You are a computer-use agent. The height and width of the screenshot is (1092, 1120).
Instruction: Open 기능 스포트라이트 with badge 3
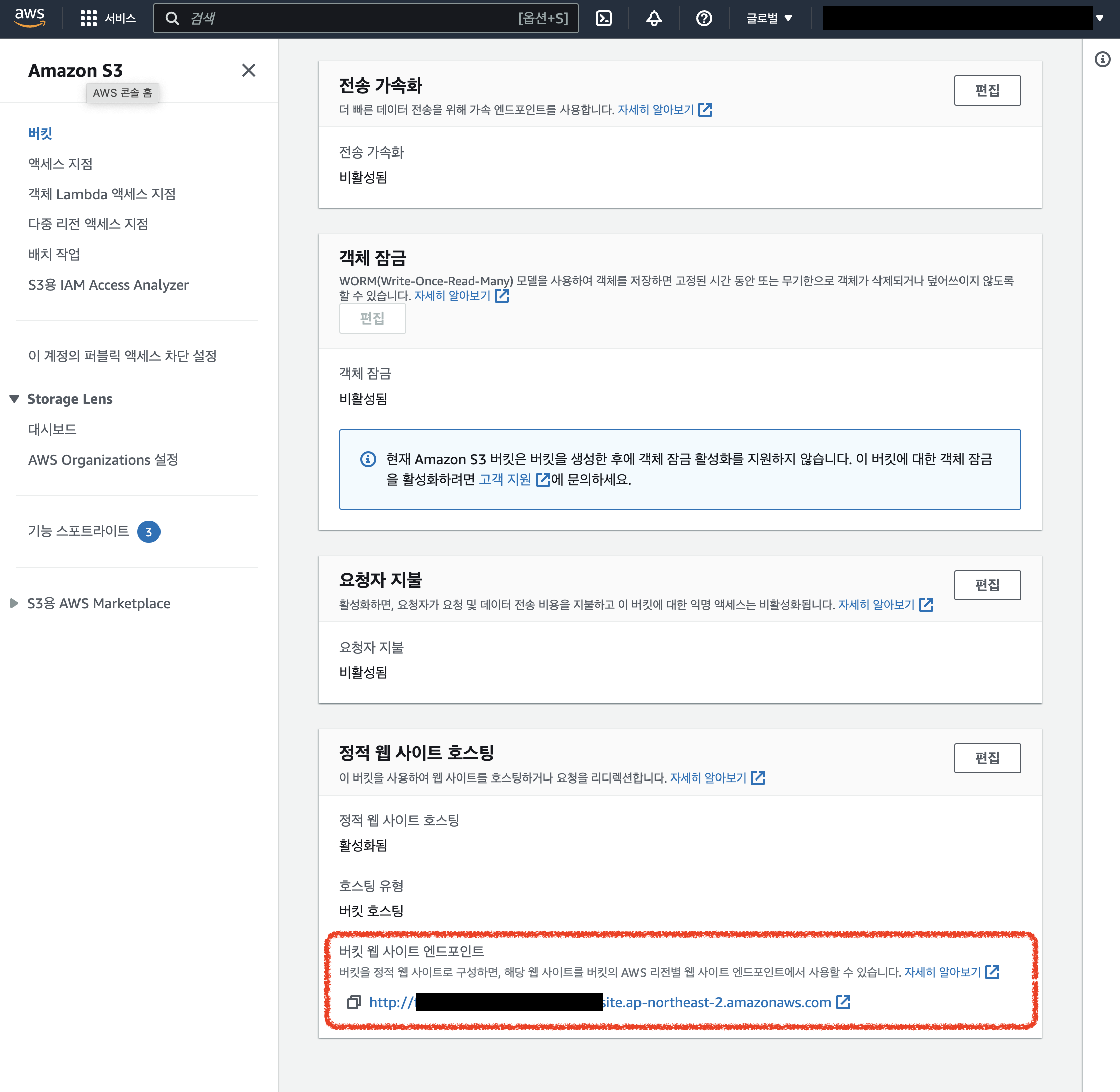click(78, 531)
